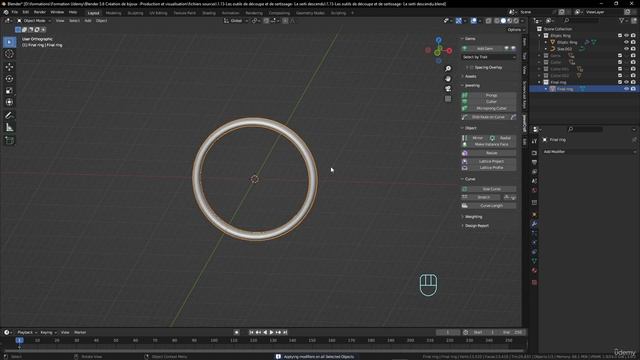Viewport: 640px width, 360px height.
Task: Open the Render menu
Action: point(40,12)
